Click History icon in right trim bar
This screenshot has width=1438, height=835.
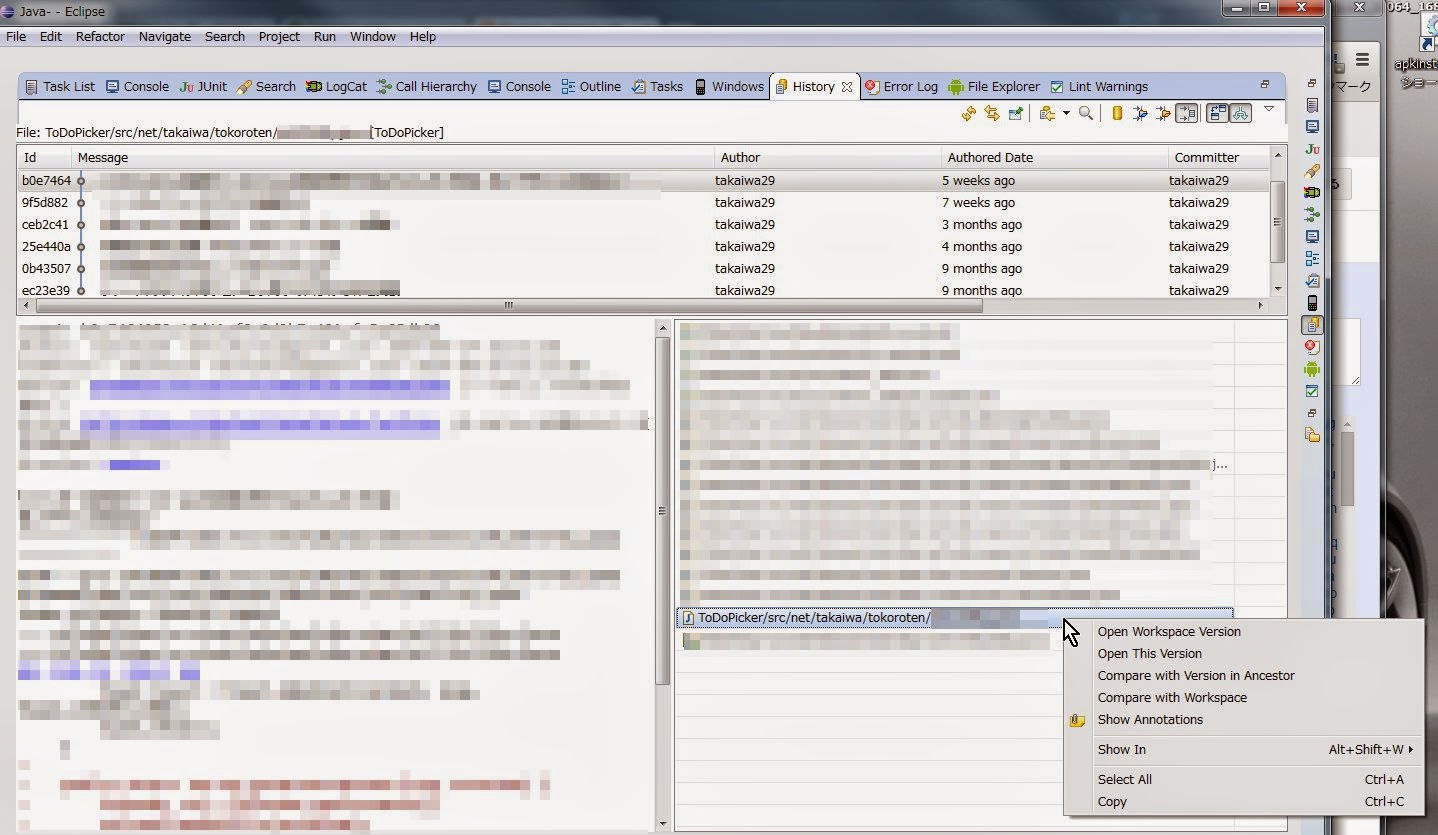[x=1312, y=324]
